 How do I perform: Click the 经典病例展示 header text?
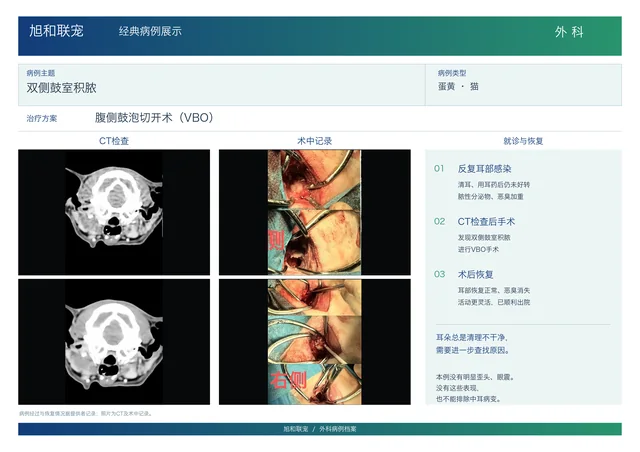(150, 31)
